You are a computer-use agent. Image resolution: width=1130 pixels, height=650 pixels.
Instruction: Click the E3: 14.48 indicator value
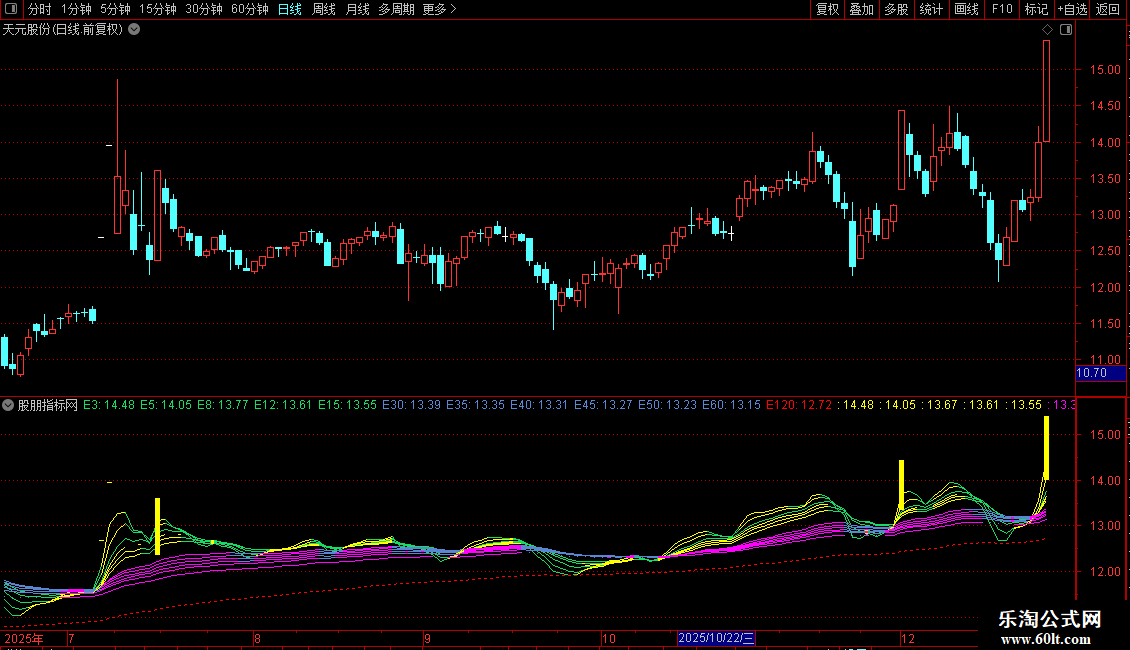[109, 405]
